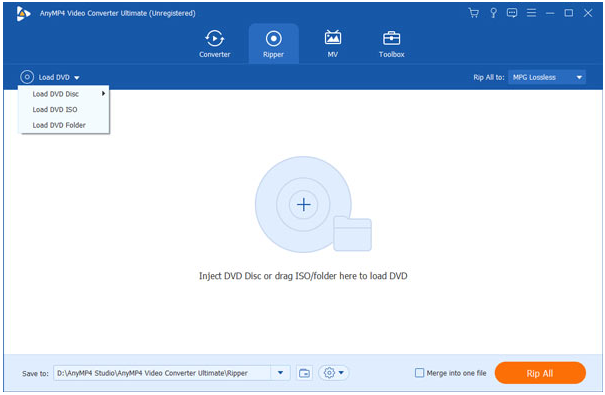
Task: Click the key register icon
Action: tap(493, 13)
